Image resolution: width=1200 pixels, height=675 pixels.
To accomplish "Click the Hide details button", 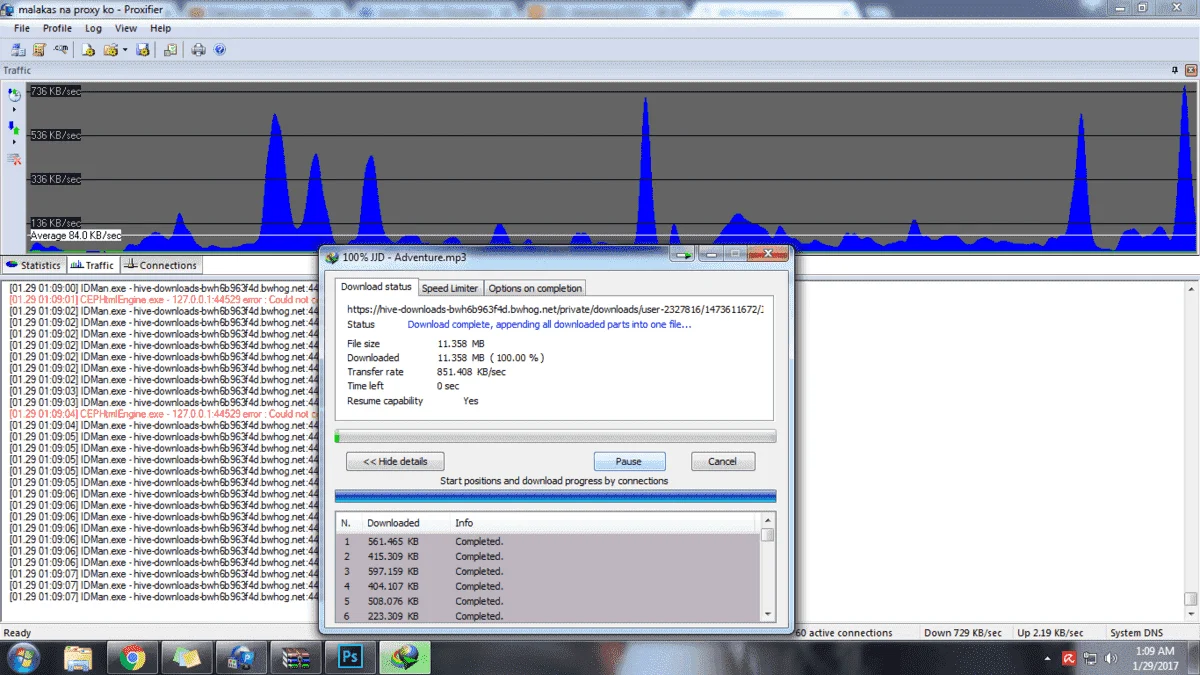I will pos(395,461).
